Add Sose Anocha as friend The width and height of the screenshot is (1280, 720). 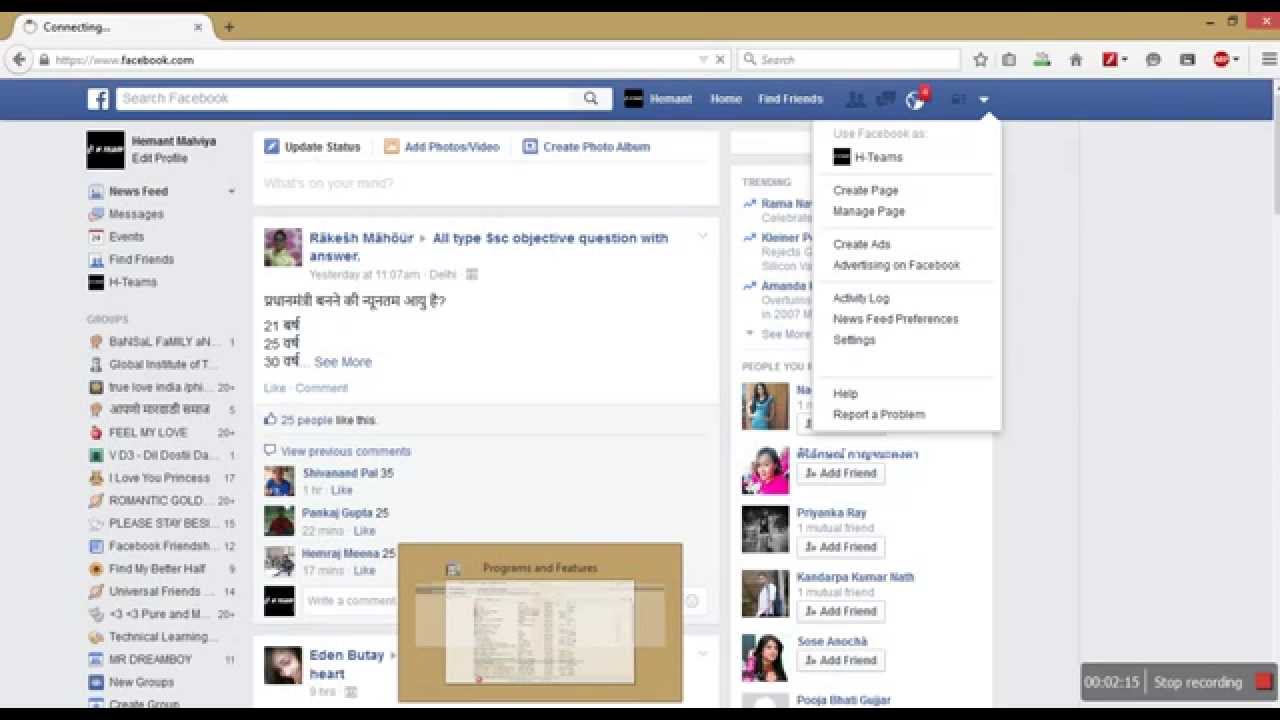pos(840,660)
